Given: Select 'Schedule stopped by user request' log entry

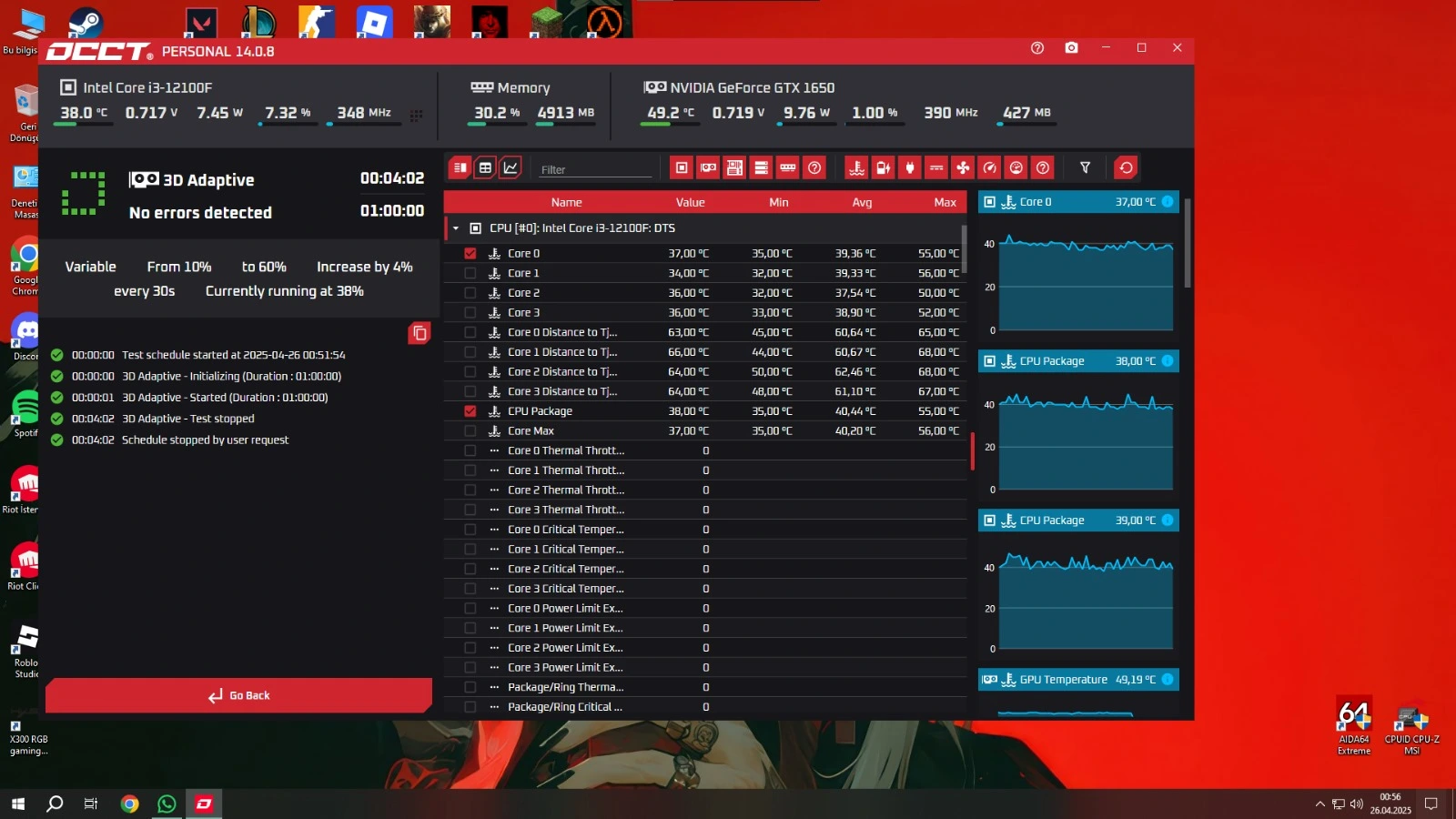Looking at the screenshot, I should (x=205, y=440).
